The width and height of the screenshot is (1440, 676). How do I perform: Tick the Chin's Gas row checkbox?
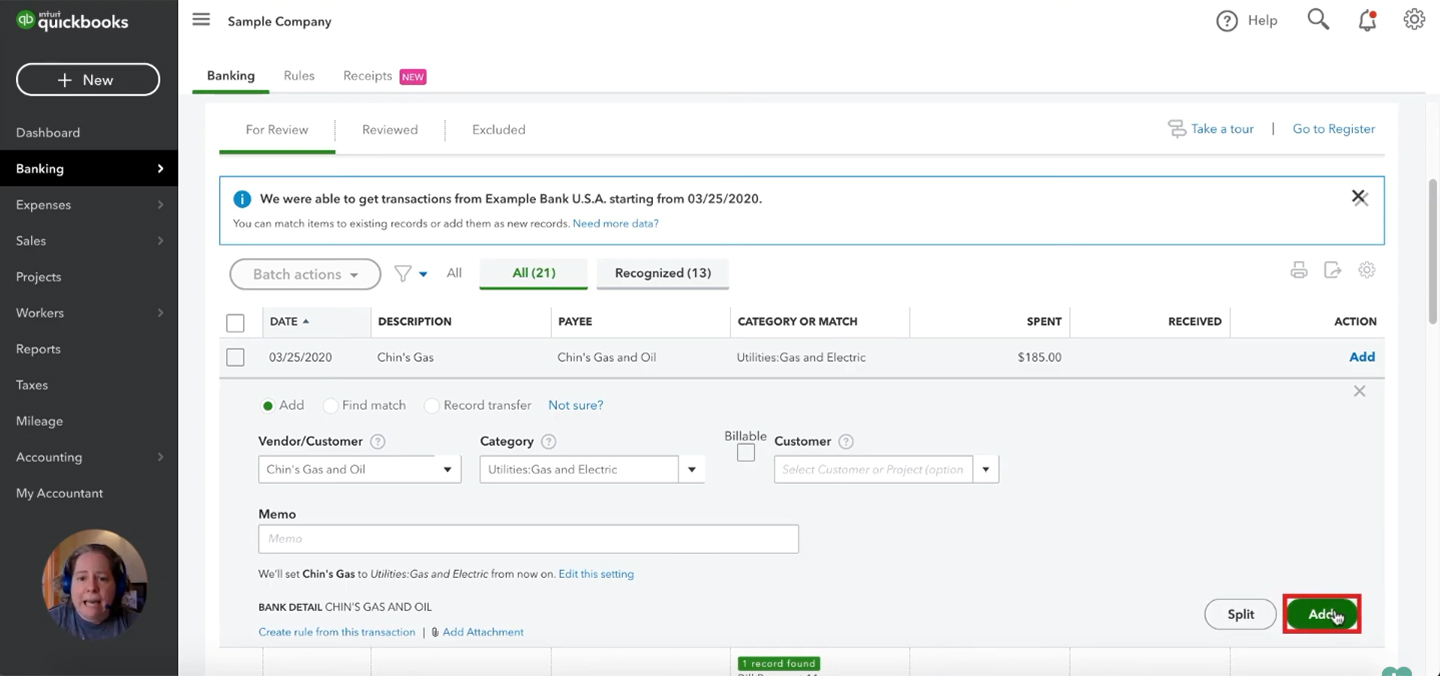point(235,357)
